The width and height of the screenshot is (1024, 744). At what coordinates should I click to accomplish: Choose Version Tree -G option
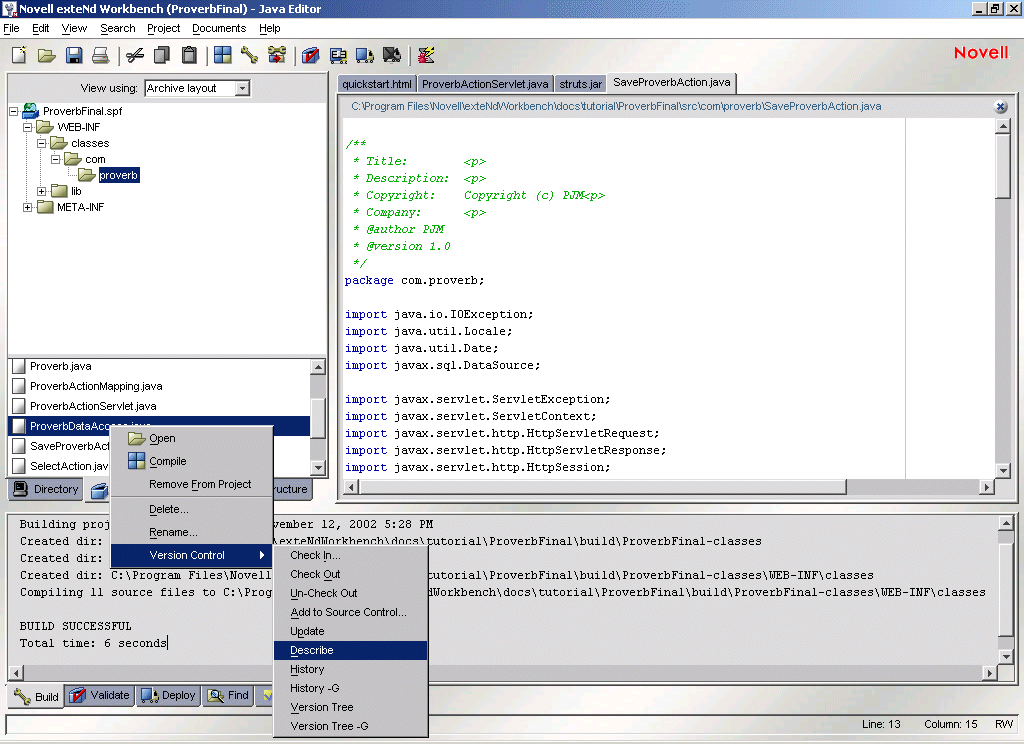click(x=351, y=726)
